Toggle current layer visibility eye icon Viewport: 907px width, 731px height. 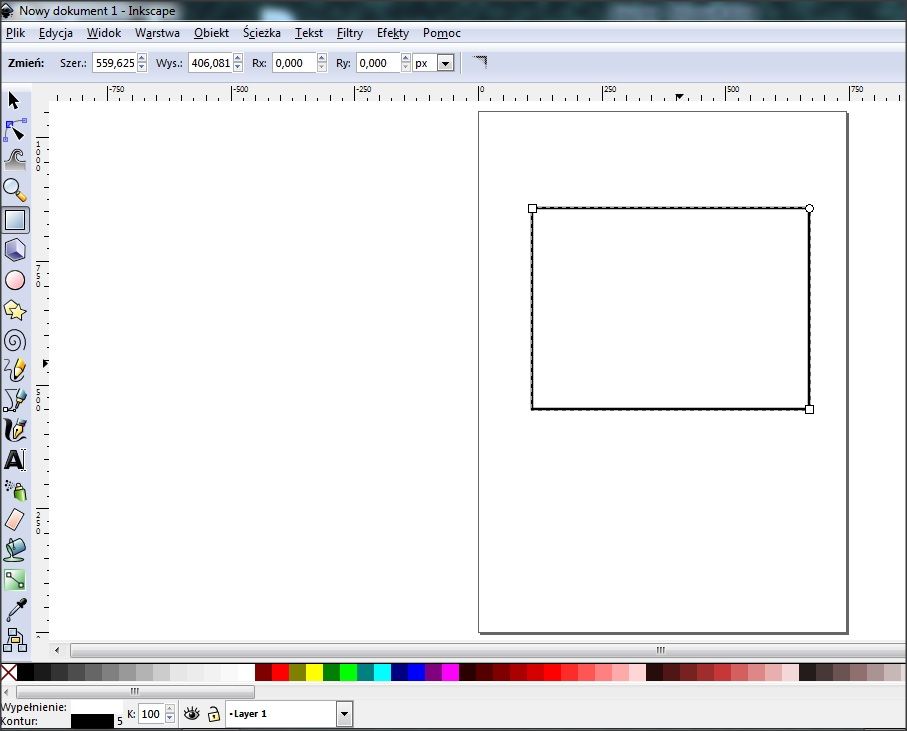(x=191, y=714)
